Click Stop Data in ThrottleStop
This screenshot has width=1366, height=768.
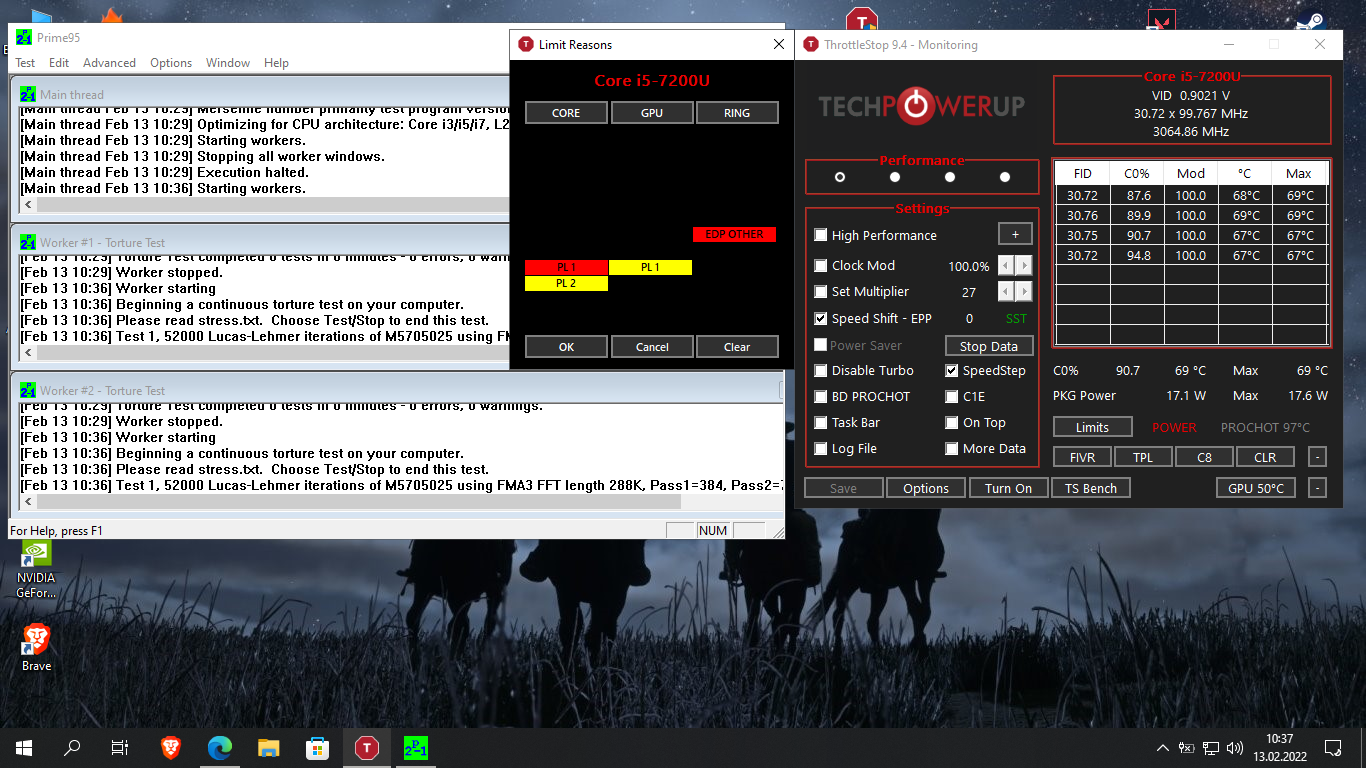[989, 346]
